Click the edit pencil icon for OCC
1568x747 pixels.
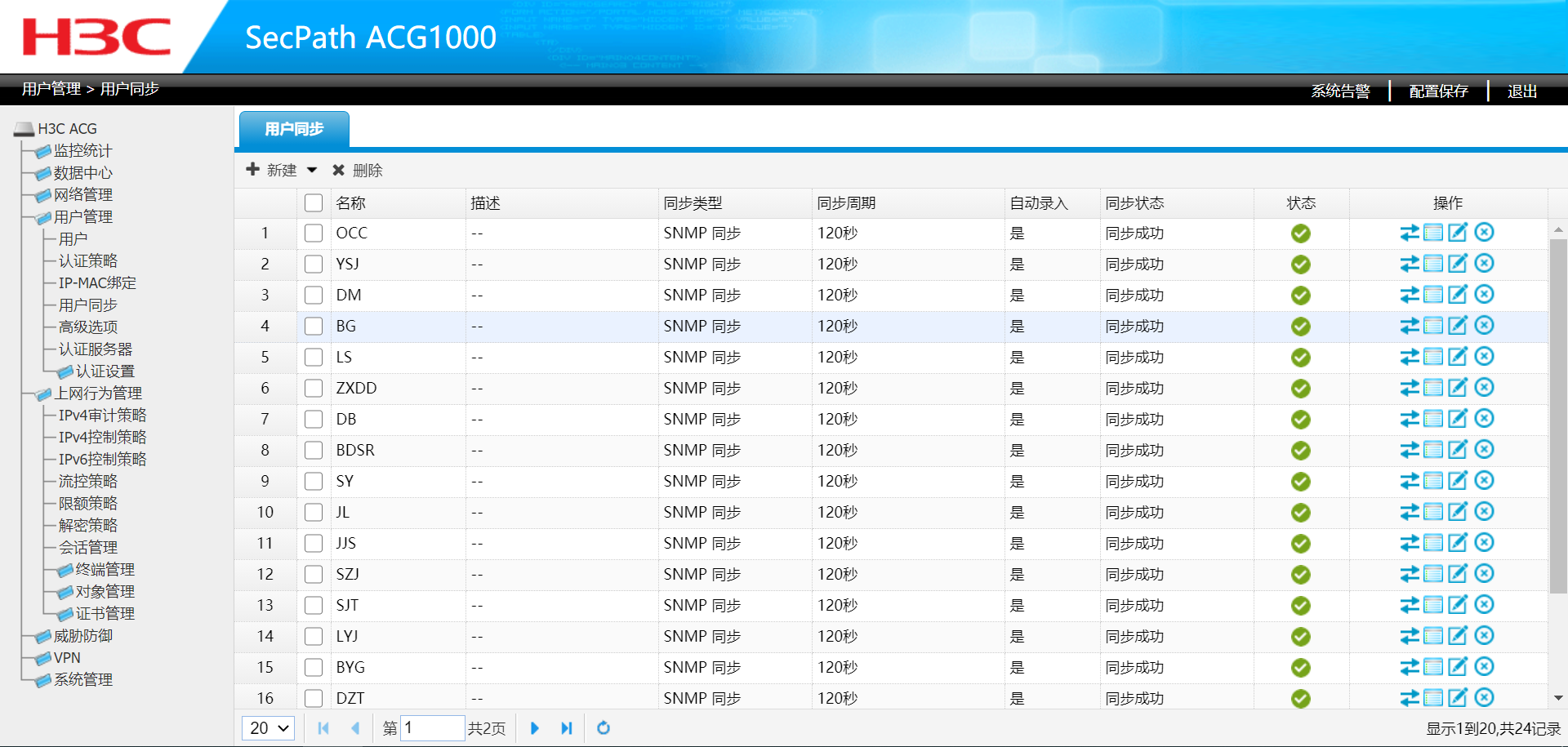click(x=1458, y=233)
